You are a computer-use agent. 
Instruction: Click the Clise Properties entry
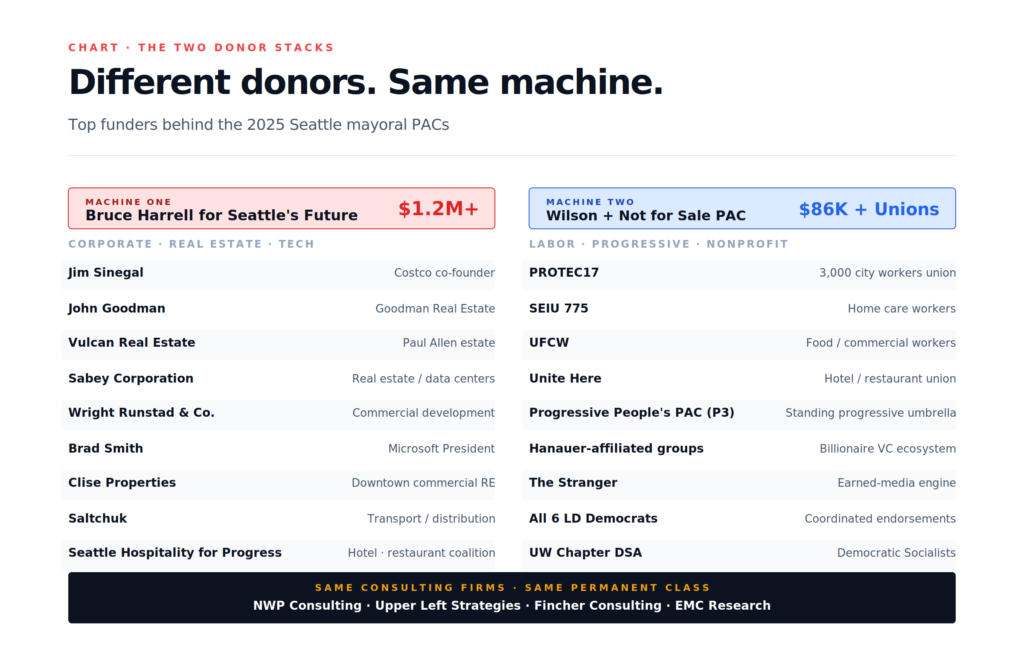click(x=278, y=483)
